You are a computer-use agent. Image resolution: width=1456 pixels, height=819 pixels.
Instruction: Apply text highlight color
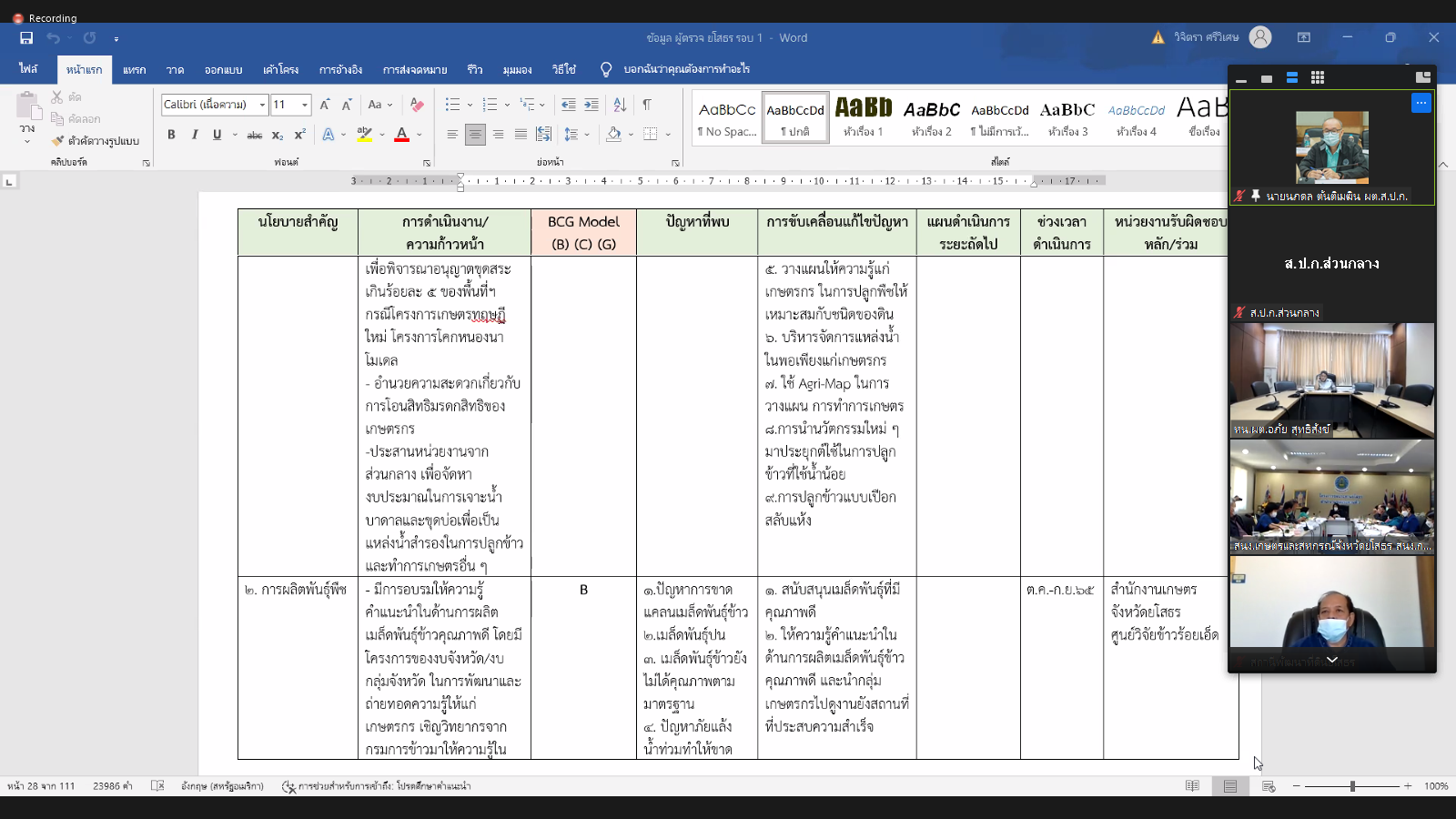coord(364,135)
